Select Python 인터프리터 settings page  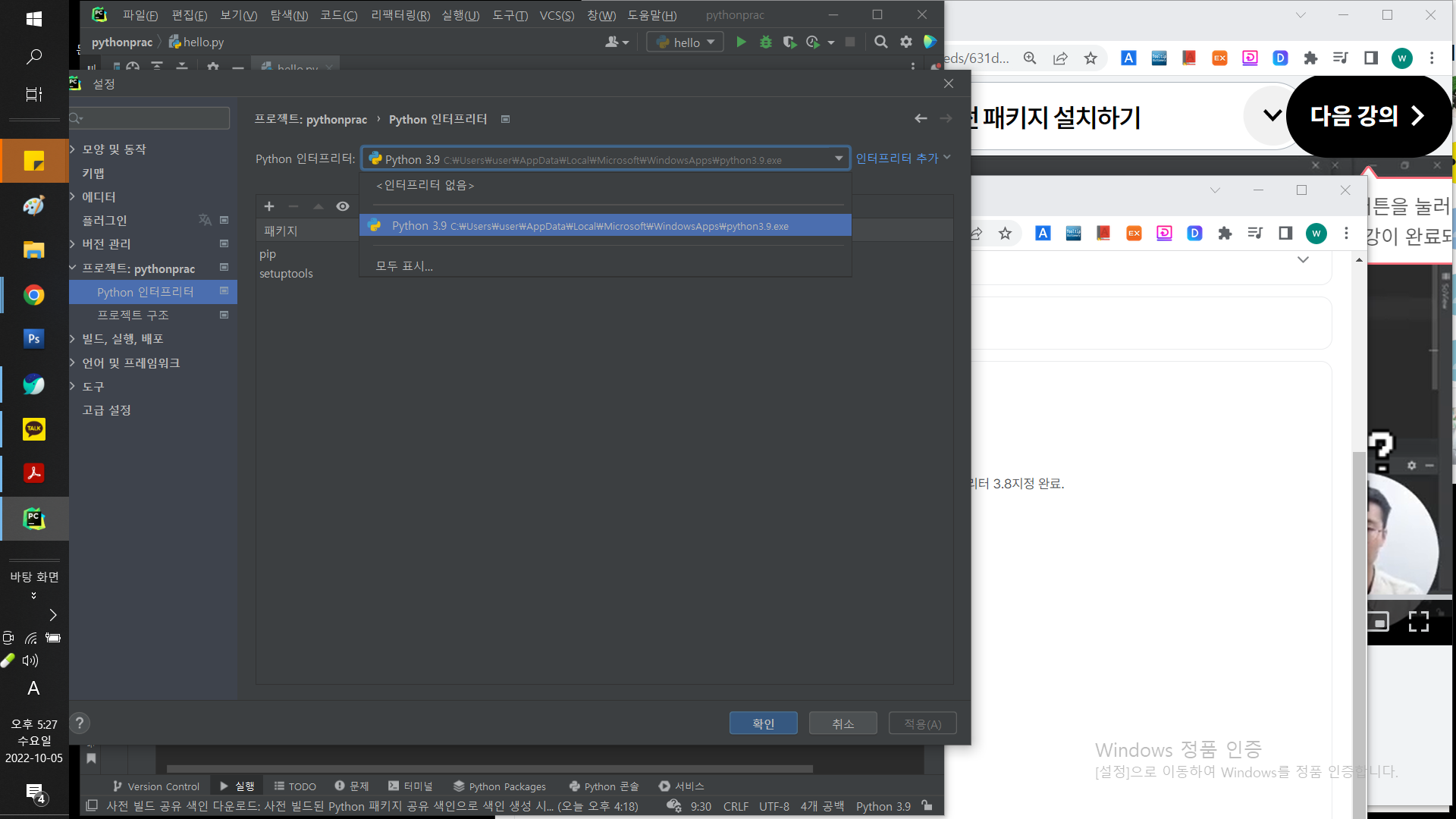point(153,292)
